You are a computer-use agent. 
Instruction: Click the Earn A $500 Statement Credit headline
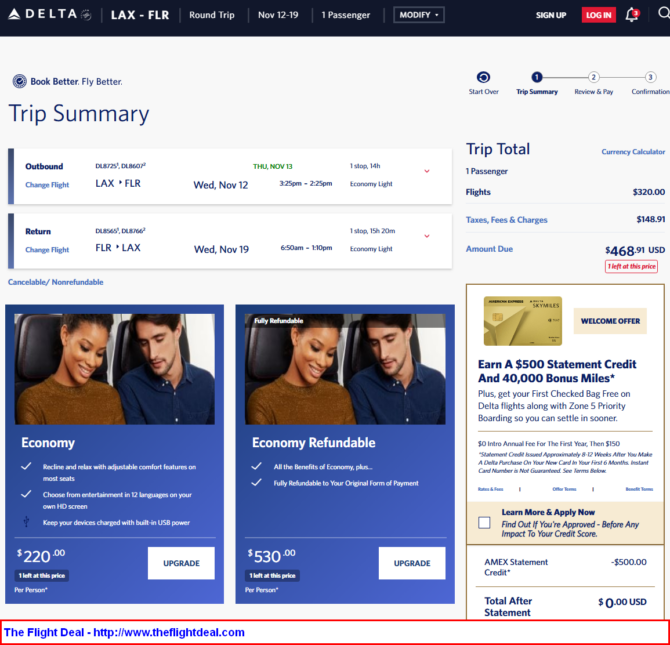click(x=557, y=371)
